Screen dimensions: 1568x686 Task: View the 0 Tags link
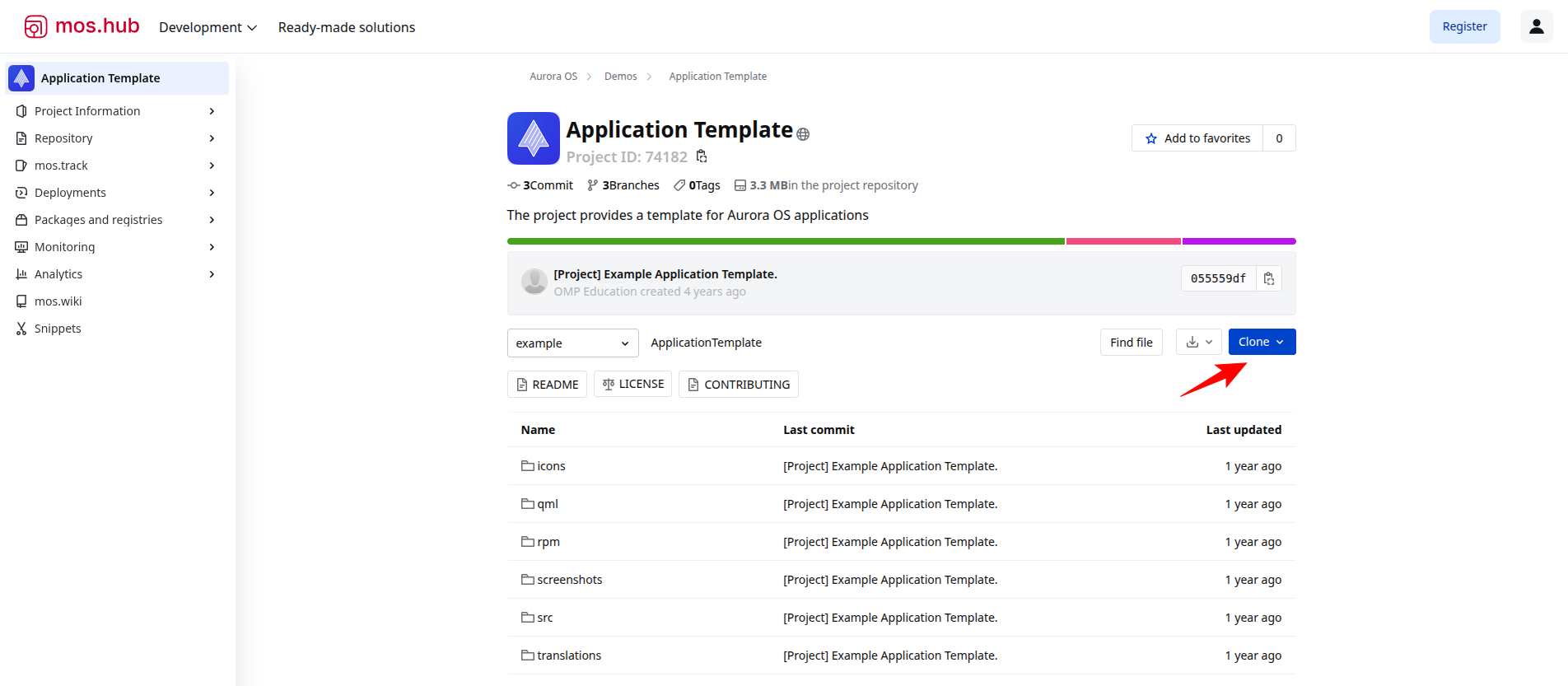click(697, 185)
